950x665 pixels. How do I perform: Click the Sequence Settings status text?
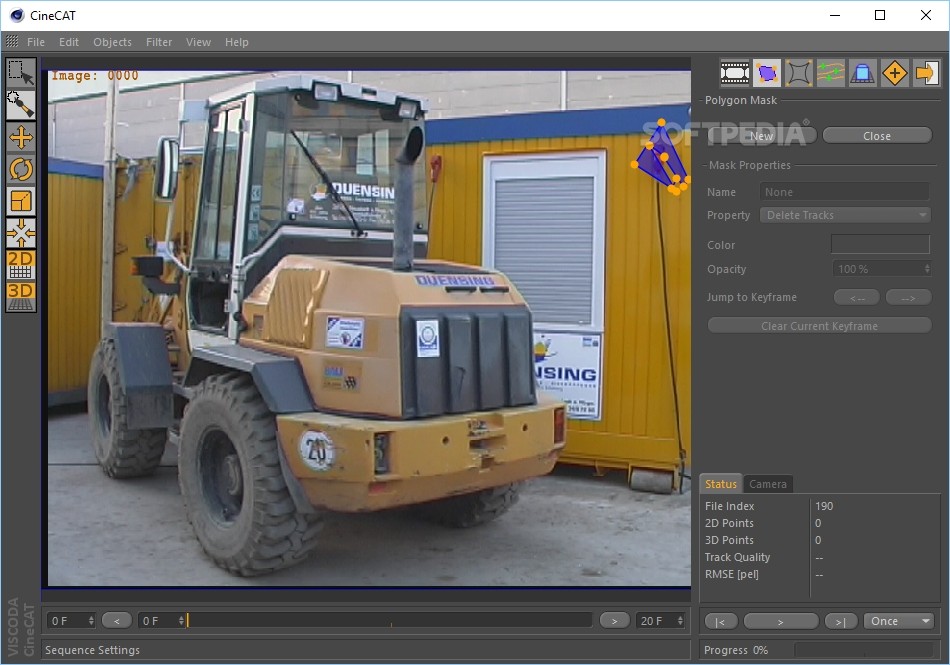click(92, 650)
